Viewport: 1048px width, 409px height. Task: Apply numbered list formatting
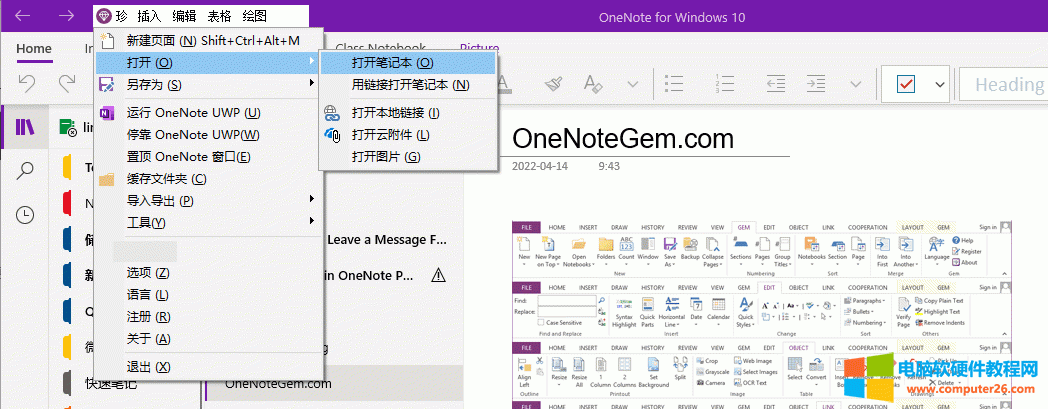(725, 83)
